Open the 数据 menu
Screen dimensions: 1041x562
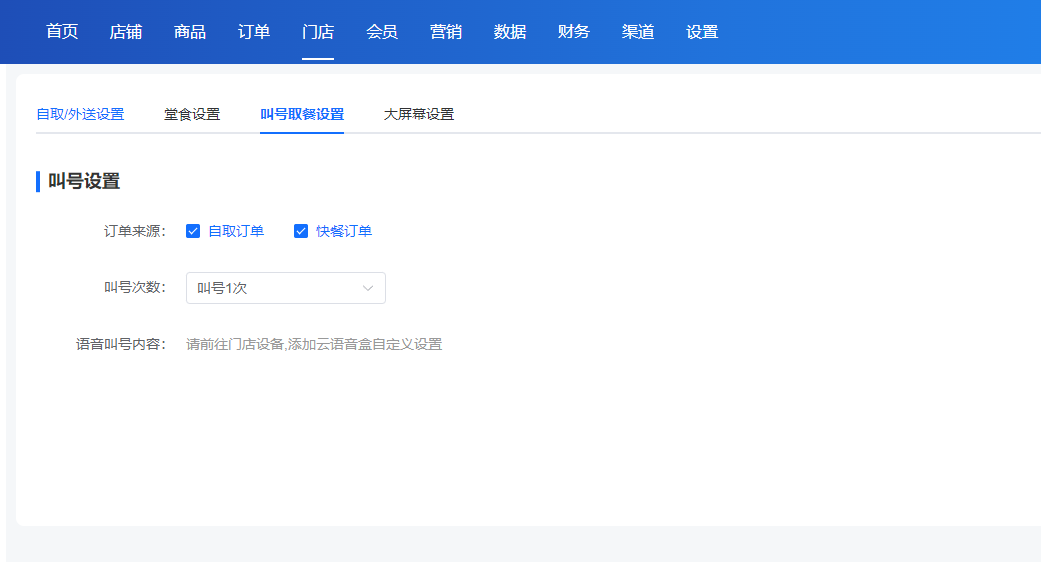coord(510,32)
